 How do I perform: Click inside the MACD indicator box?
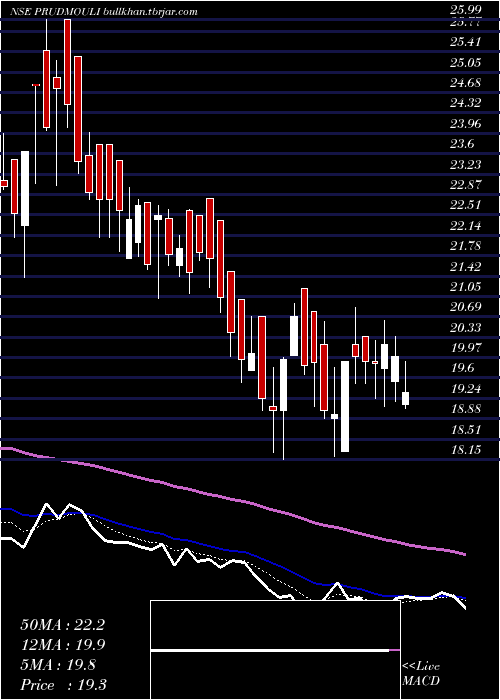[275, 650]
